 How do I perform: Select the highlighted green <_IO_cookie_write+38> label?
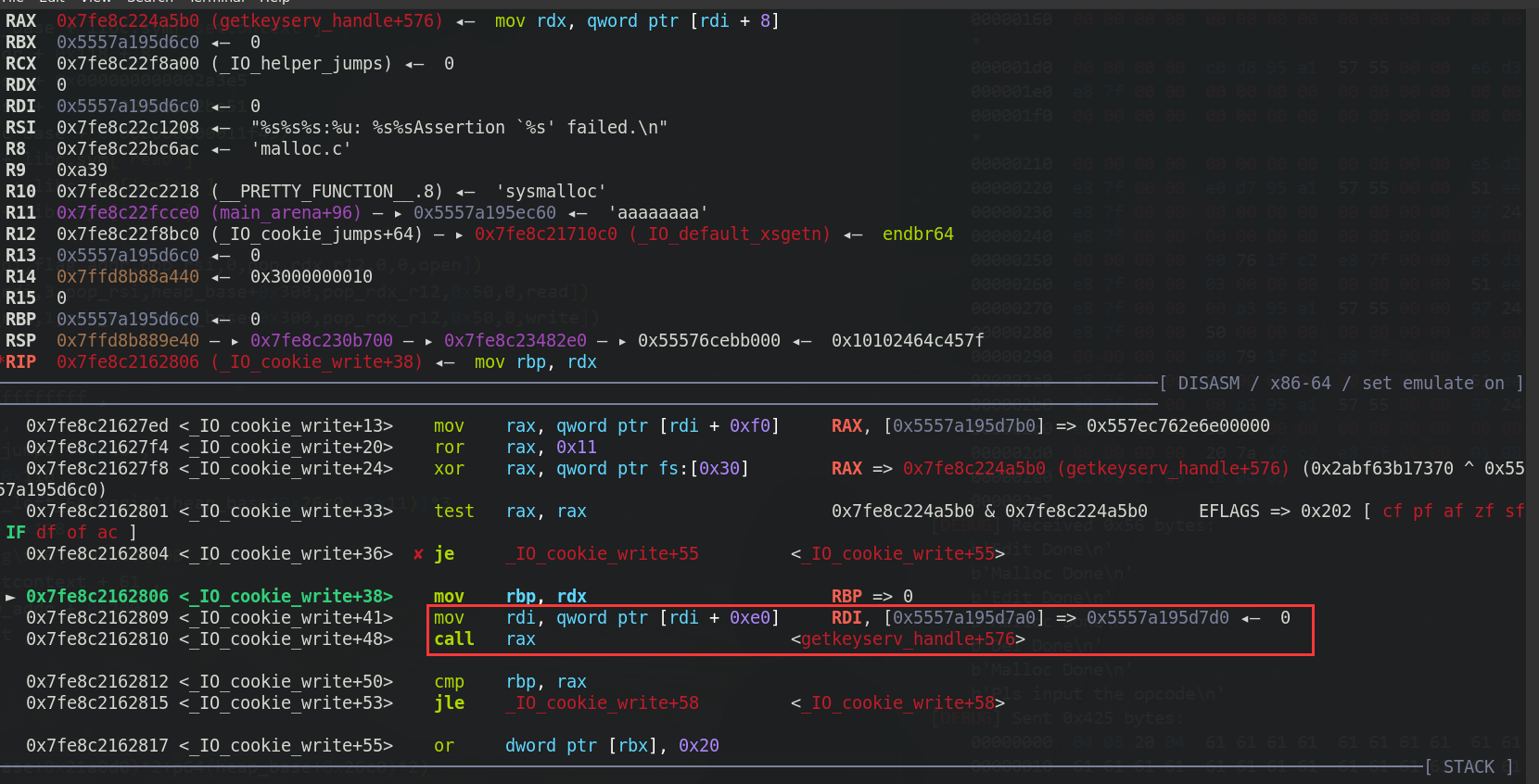(286, 596)
